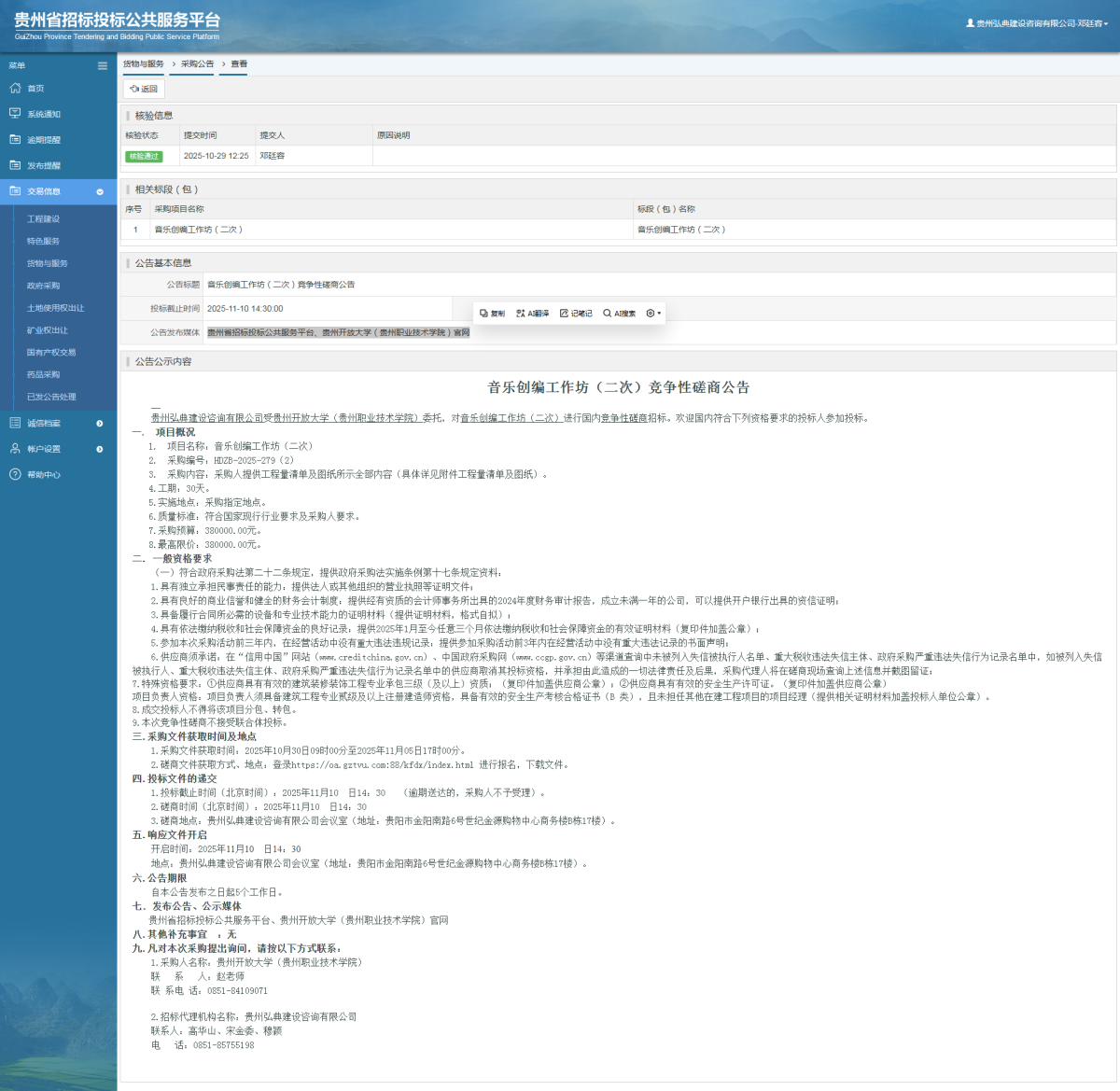The width and height of the screenshot is (1120, 1091).
Task: Open 系统通知 via its monitor icon
Action: click(x=15, y=114)
